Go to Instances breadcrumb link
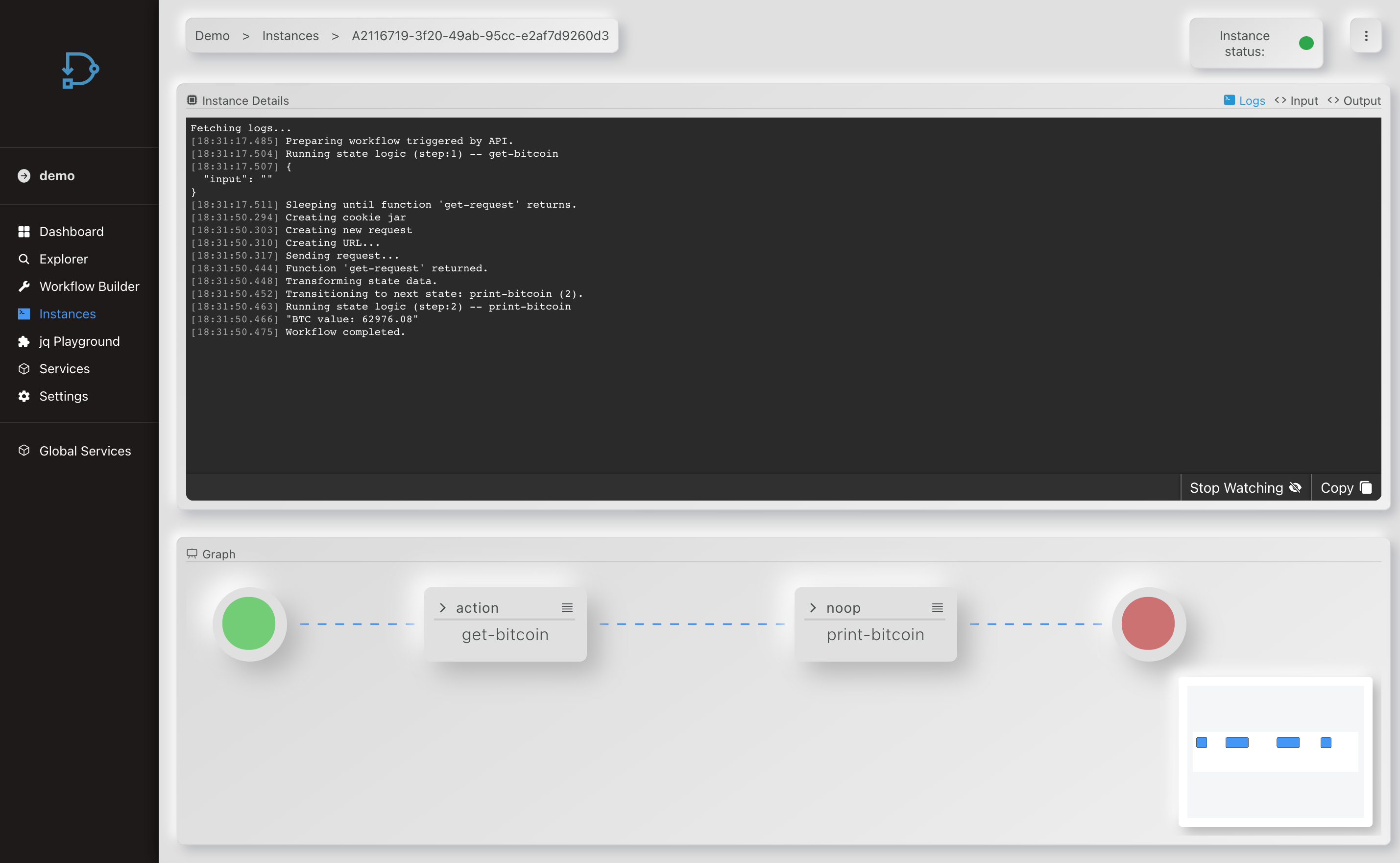This screenshot has height=863, width=1400. [x=290, y=36]
